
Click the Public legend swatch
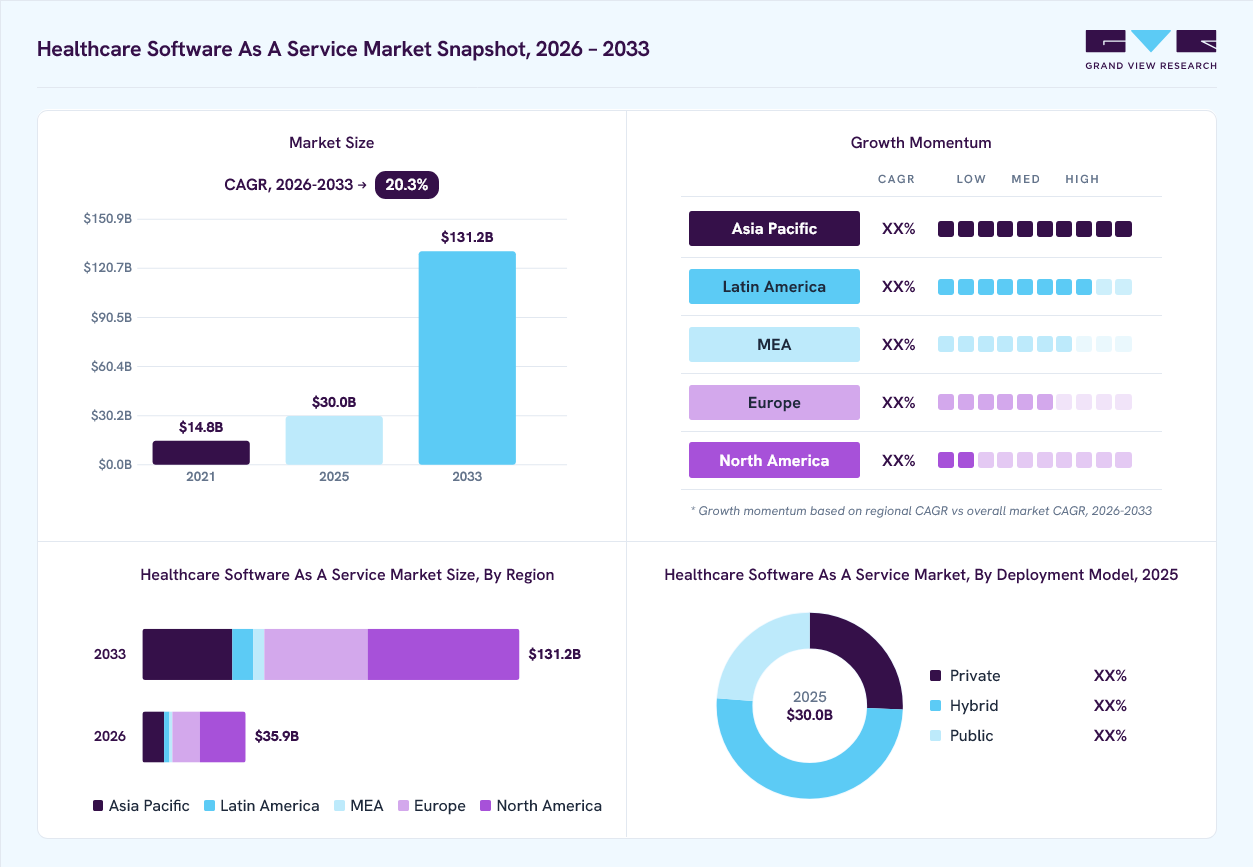pyautogui.click(x=935, y=736)
